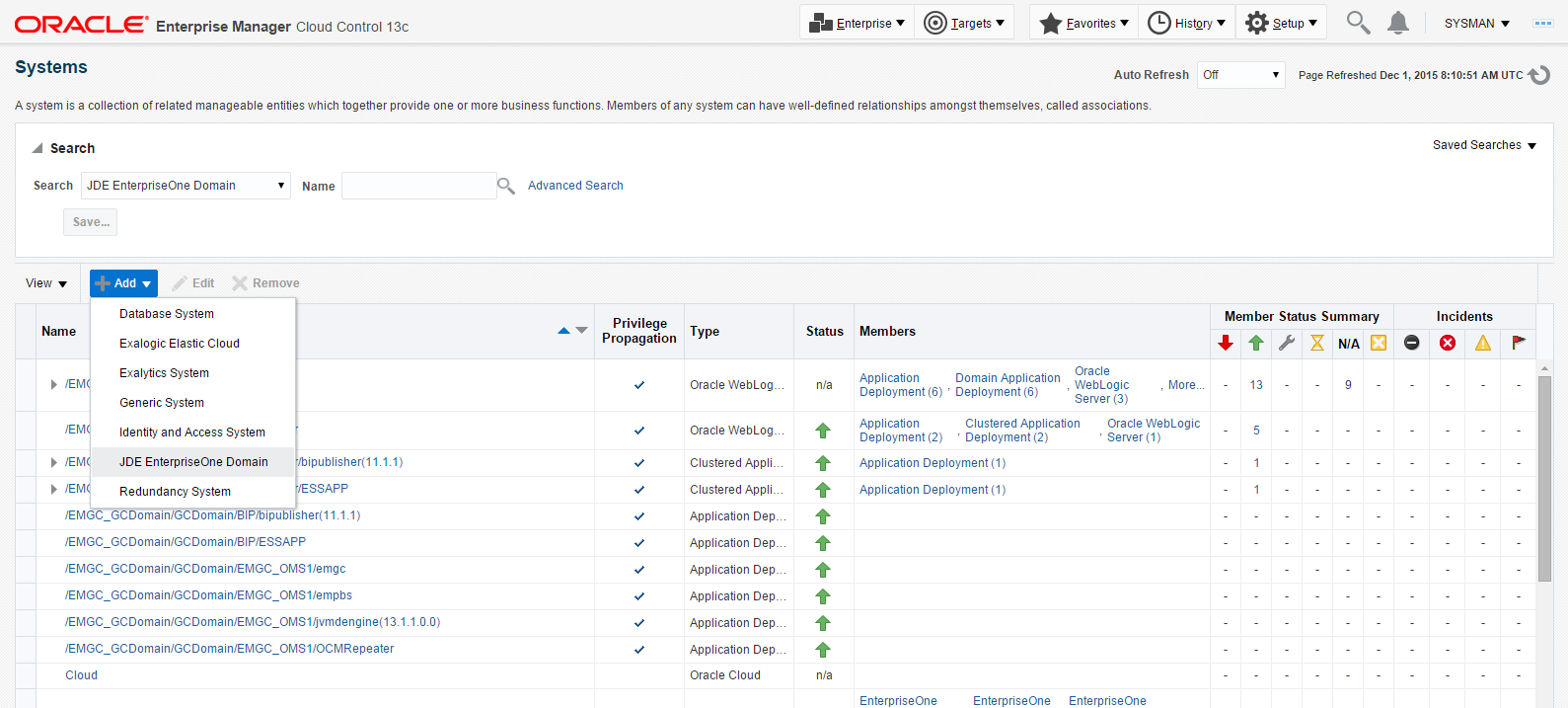
Task: Click the global search magnifier icon
Action: pos(1358,23)
